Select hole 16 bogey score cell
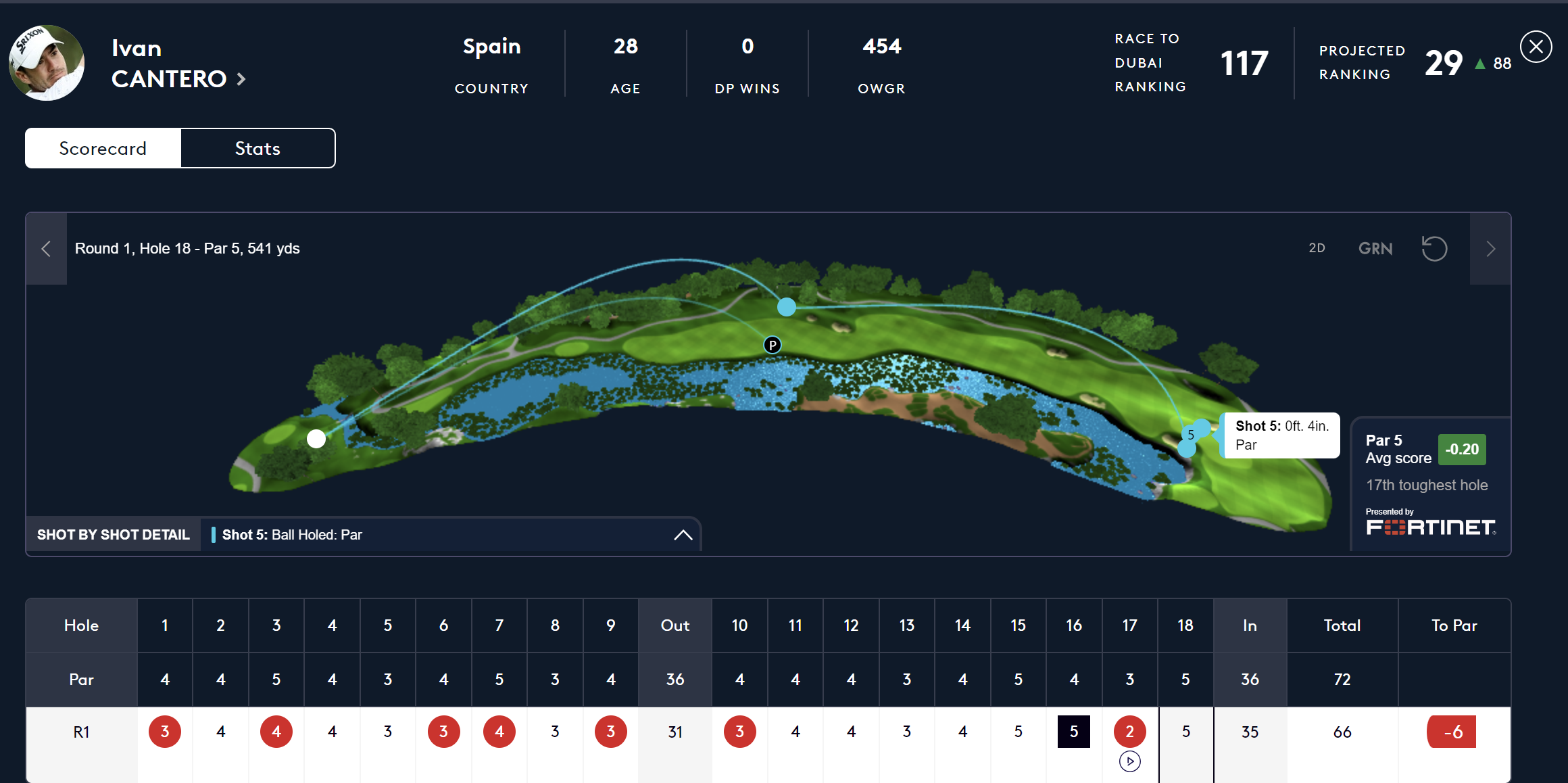Screen dimensions: 1568x783 pyautogui.click(x=1073, y=732)
